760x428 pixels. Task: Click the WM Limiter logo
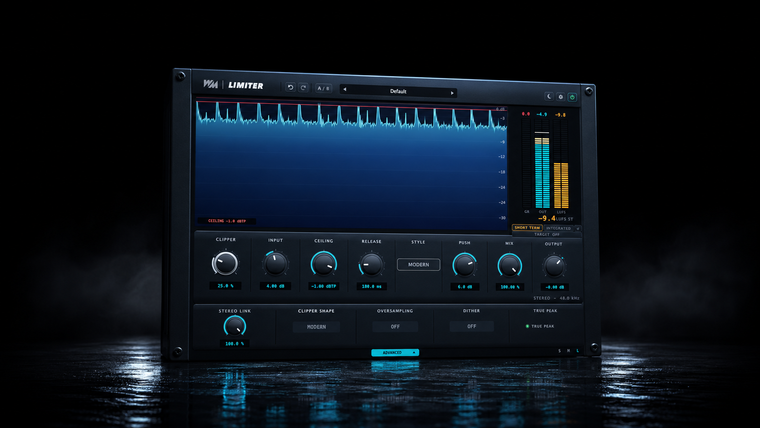[233, 85]
